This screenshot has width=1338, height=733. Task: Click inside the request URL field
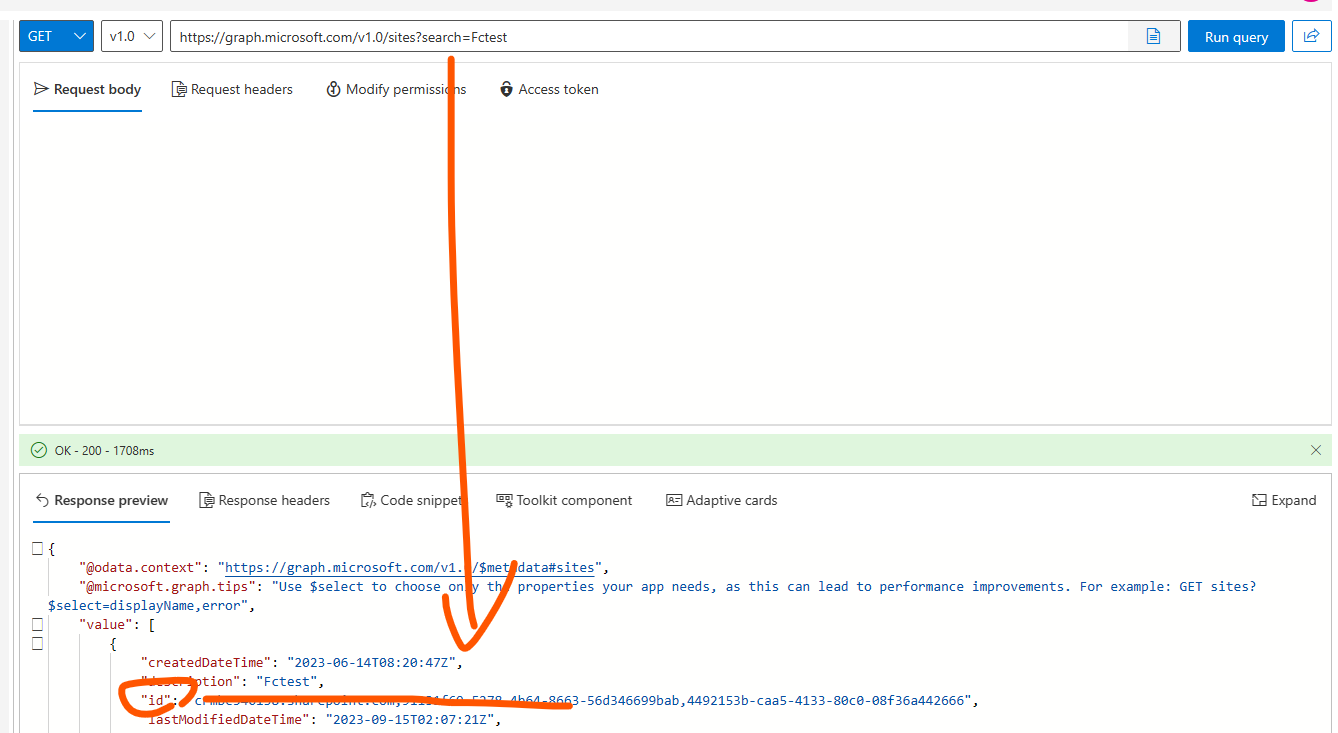[x=600, y=36]
